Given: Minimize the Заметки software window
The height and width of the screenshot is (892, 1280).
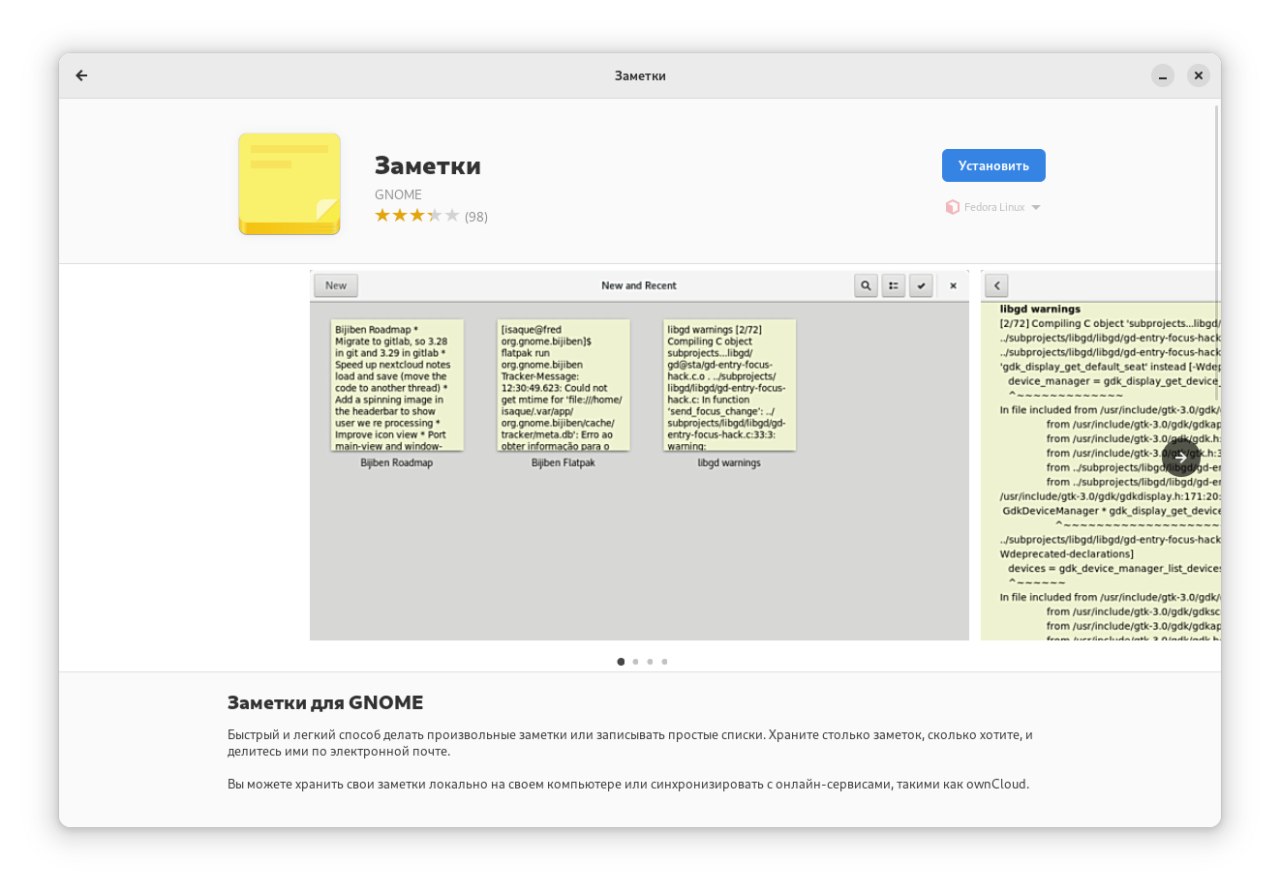Looking at the screenshot, I should point(1162,76).
